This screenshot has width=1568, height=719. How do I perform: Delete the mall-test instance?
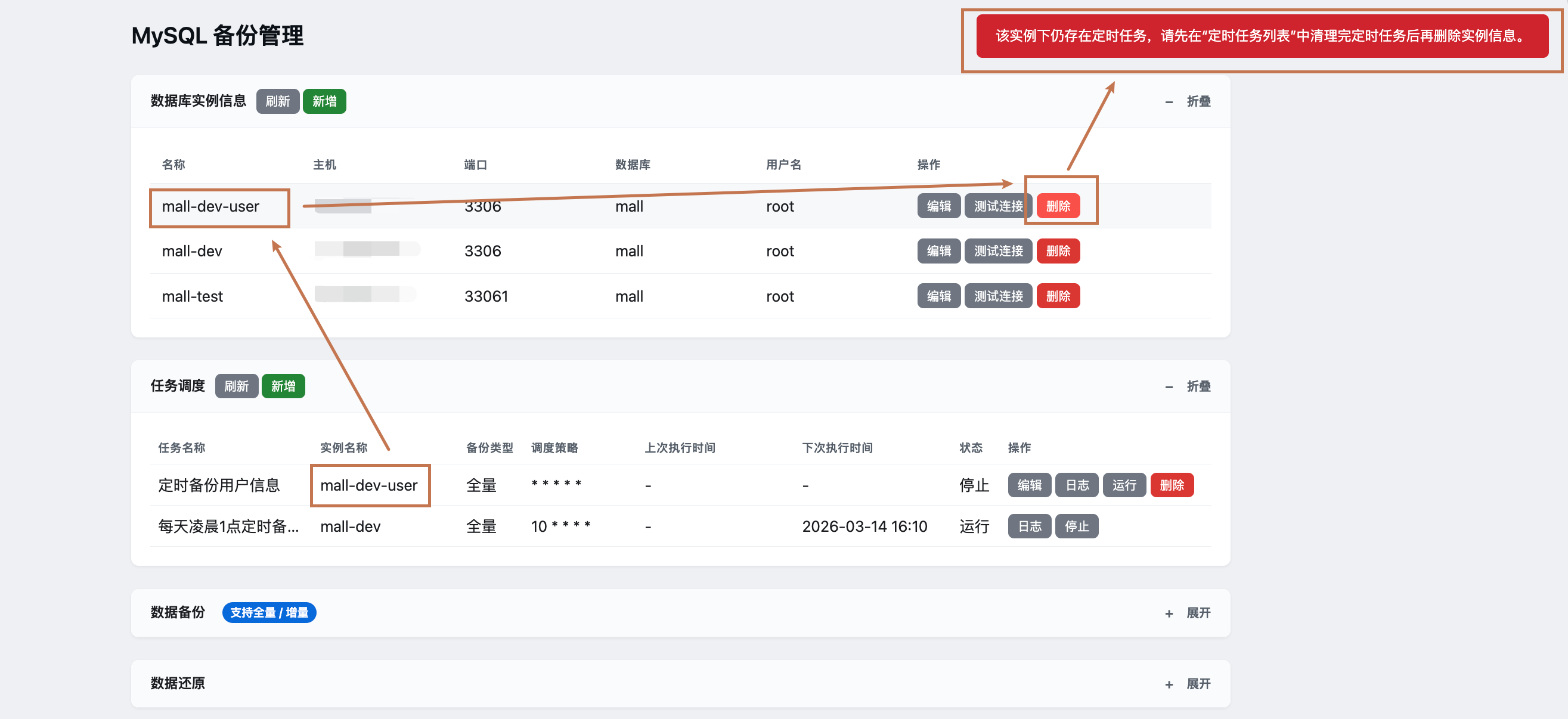(1057, 296)
